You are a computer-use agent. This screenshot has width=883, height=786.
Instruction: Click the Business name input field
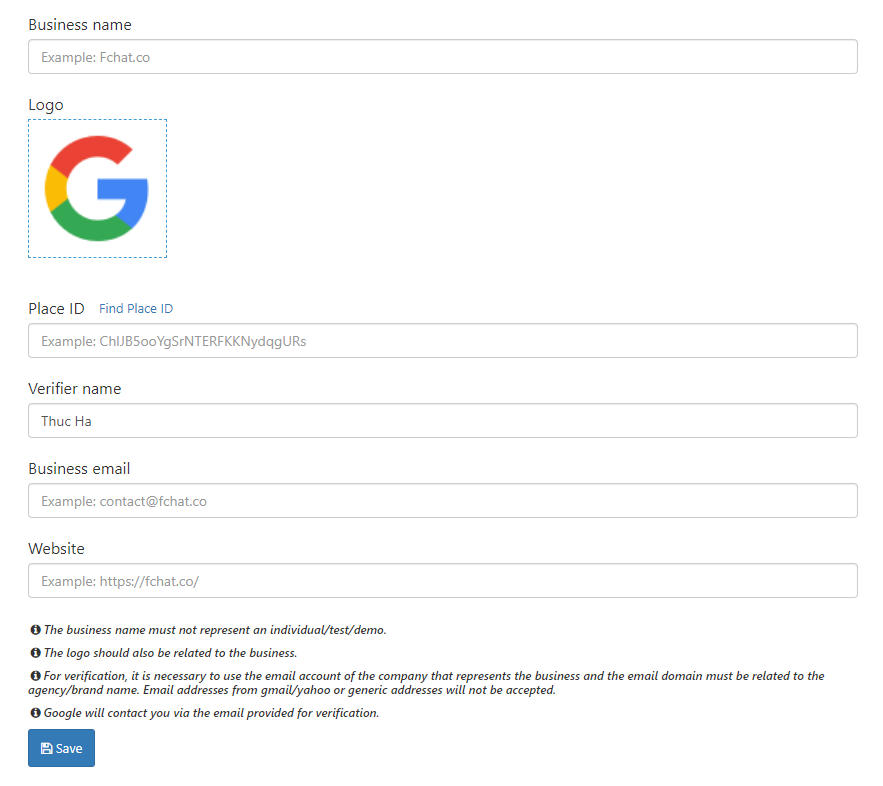pyautogui.click(x=443, y=56)
